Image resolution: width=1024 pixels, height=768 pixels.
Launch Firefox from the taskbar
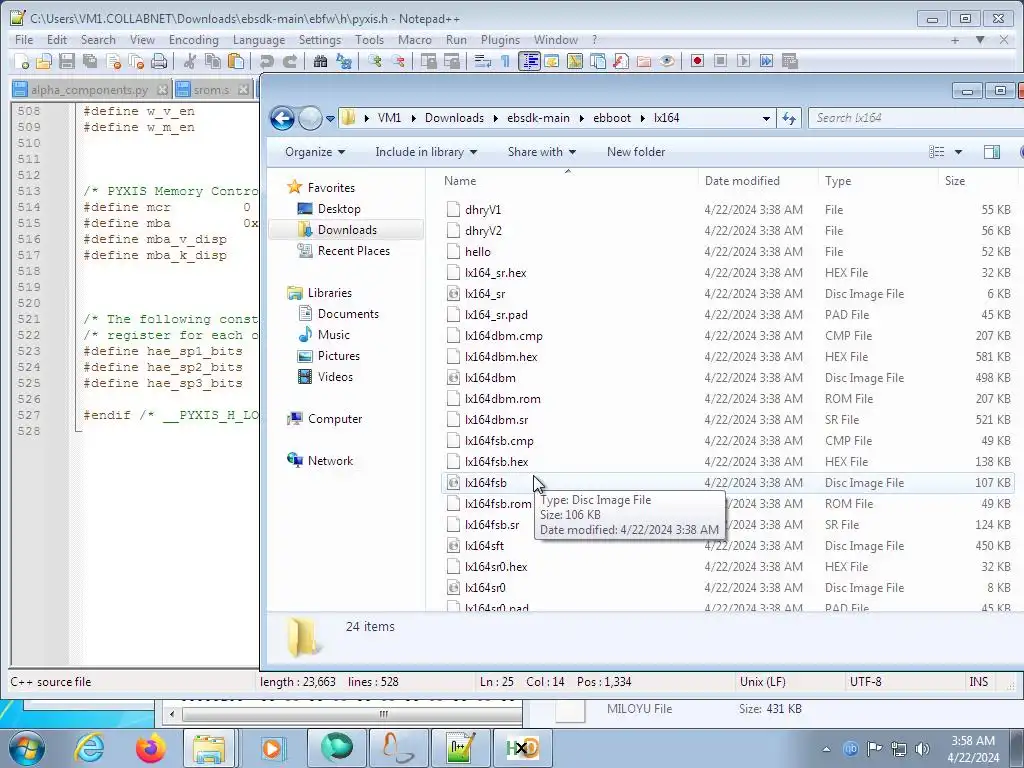pos(150,748)
